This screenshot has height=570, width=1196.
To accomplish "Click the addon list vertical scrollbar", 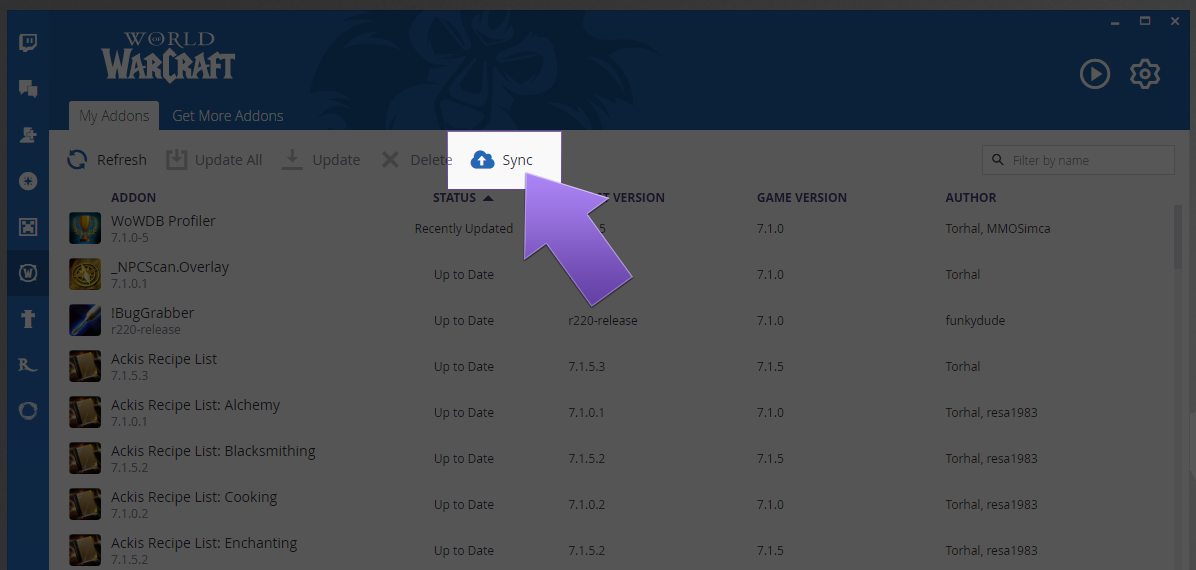I will [1178, 237].
